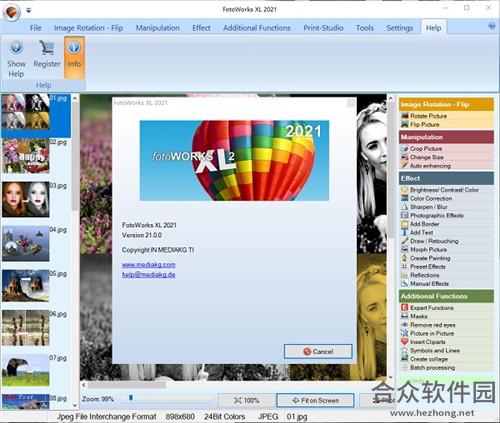The height and width of the screenshot is (423, 500).
Task: Select the elephant thumbnail 07.jpg
Action: point(26,370)
